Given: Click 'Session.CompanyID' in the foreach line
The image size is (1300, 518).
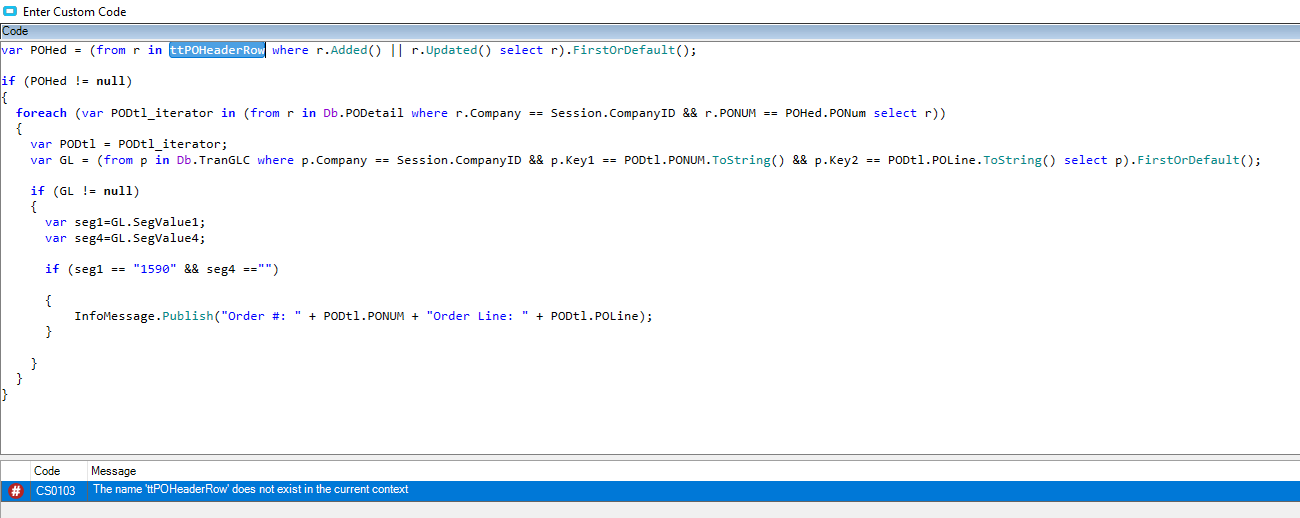Looking at the screenshot, I should pos(613,113).
